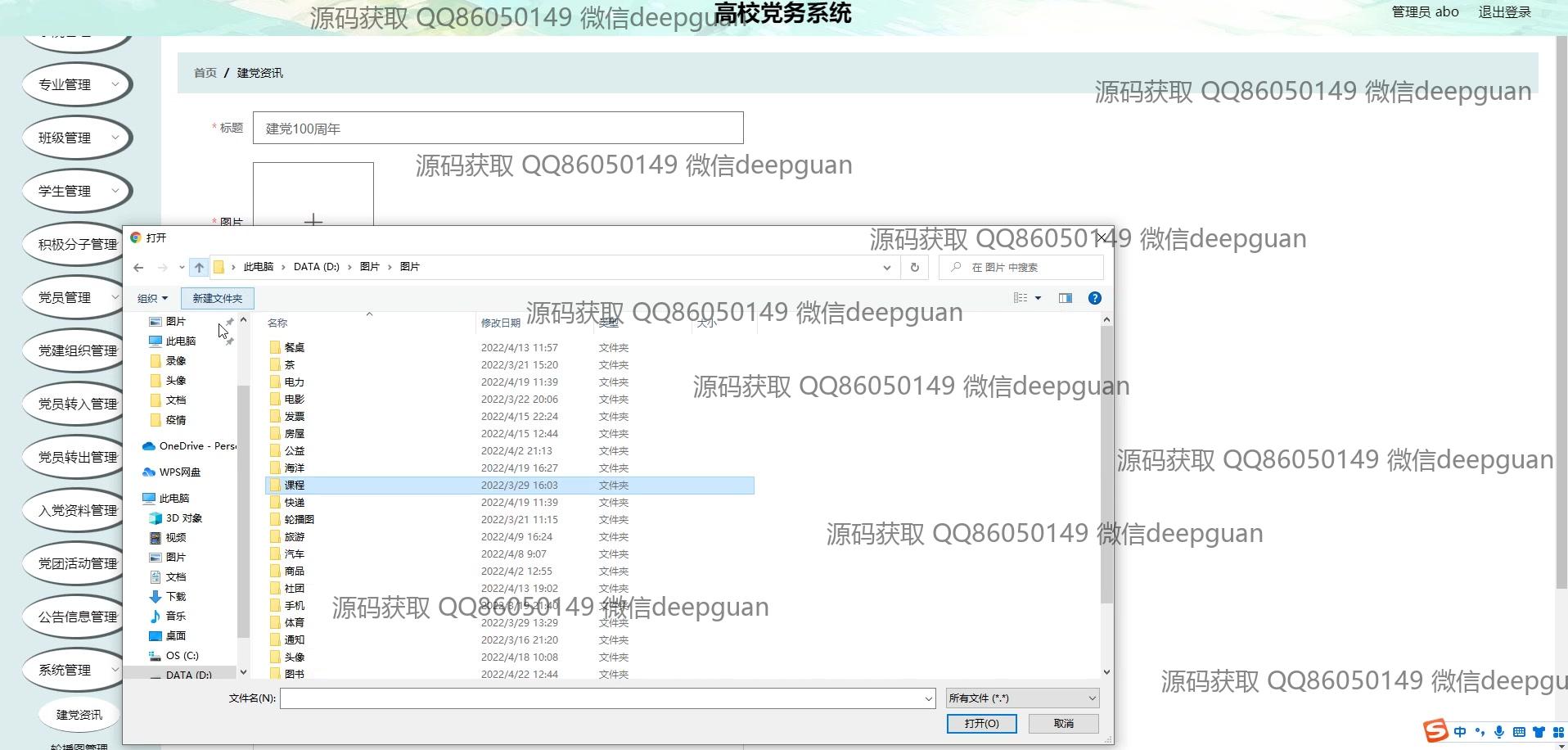Open Sogou soft keyboard icon
The width and height of the screenshot is (1568, 750).
[x=1519, y=732]
